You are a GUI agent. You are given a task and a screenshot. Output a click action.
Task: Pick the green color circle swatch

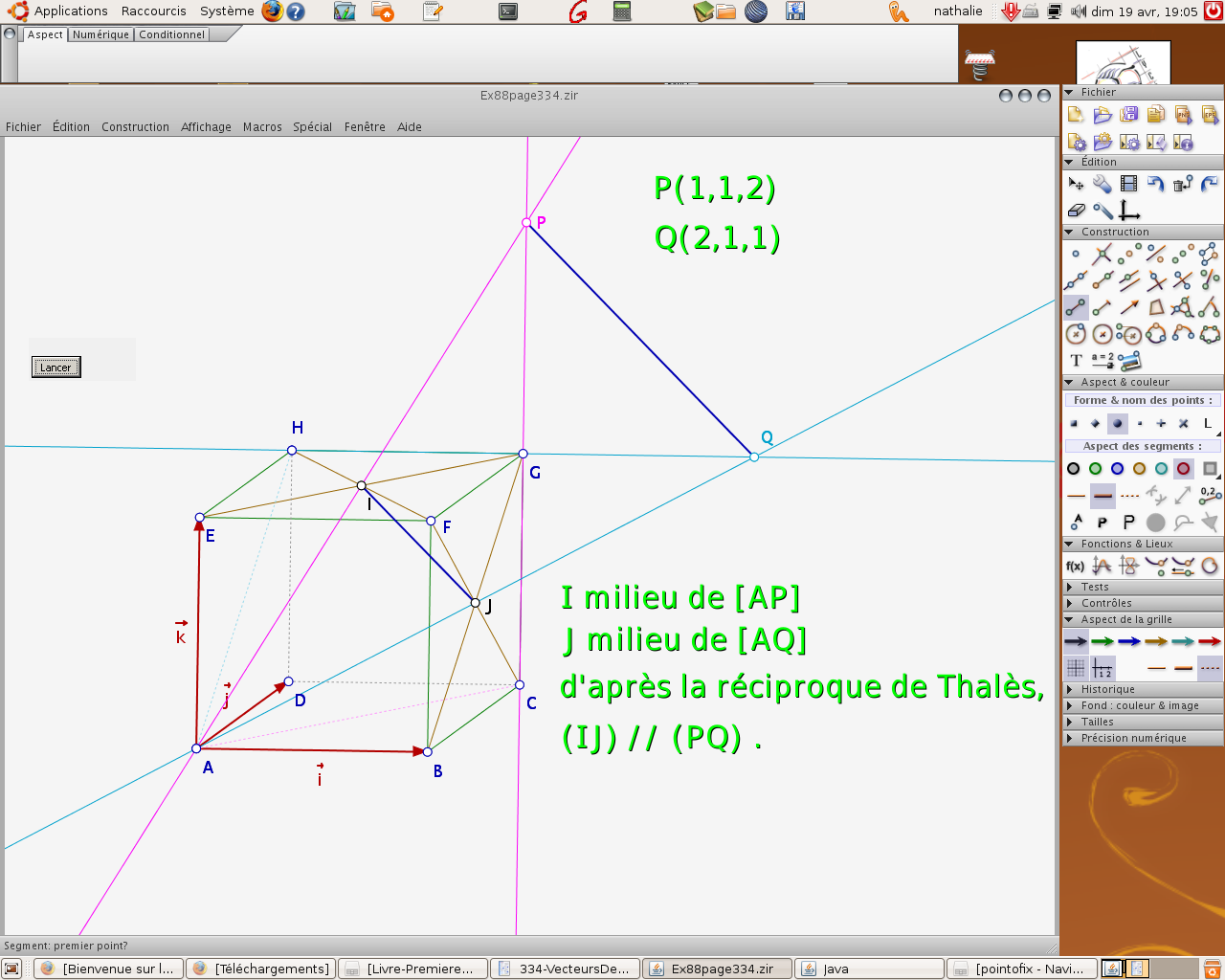(x=1095, y=469)
